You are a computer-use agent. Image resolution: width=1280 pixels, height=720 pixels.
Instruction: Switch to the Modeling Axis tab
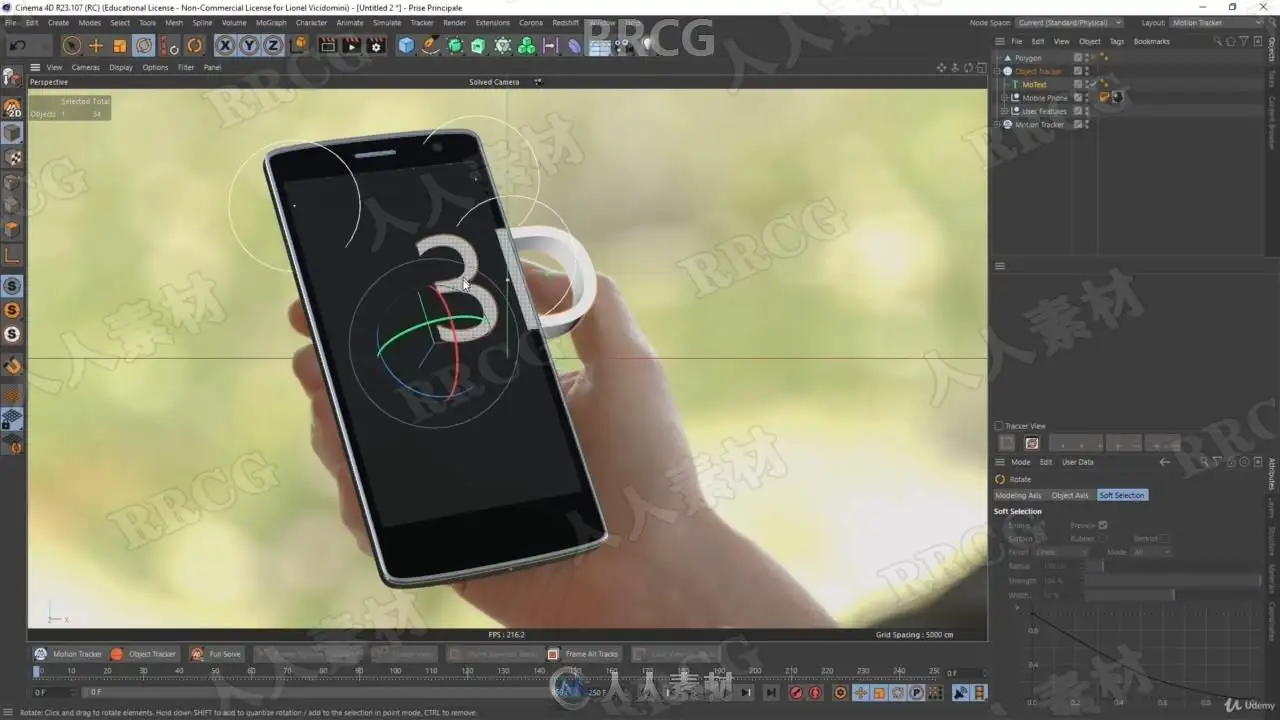coord(1019,495)
